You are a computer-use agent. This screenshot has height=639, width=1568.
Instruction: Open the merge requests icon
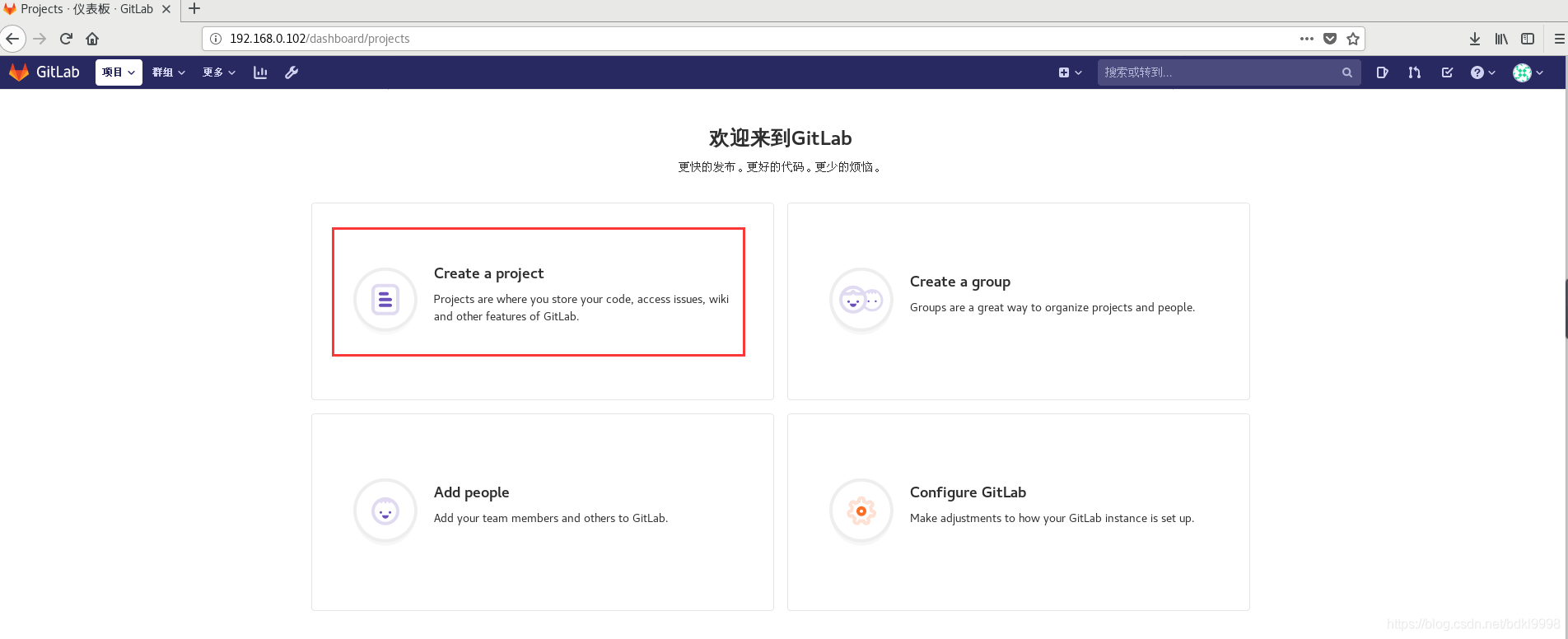[x=1415, y=72]
